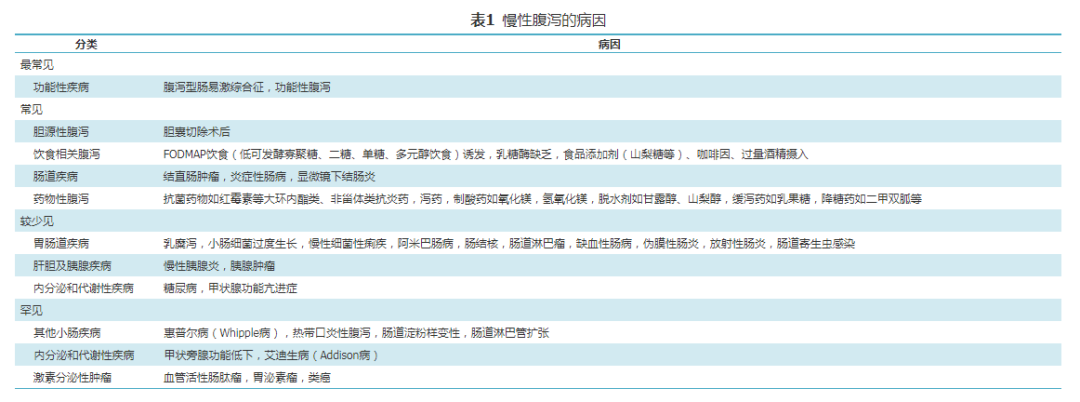Select the 饮食相关腹泻 category cell
Screen dimensions: 1080x402
click(x=66, y=154)
